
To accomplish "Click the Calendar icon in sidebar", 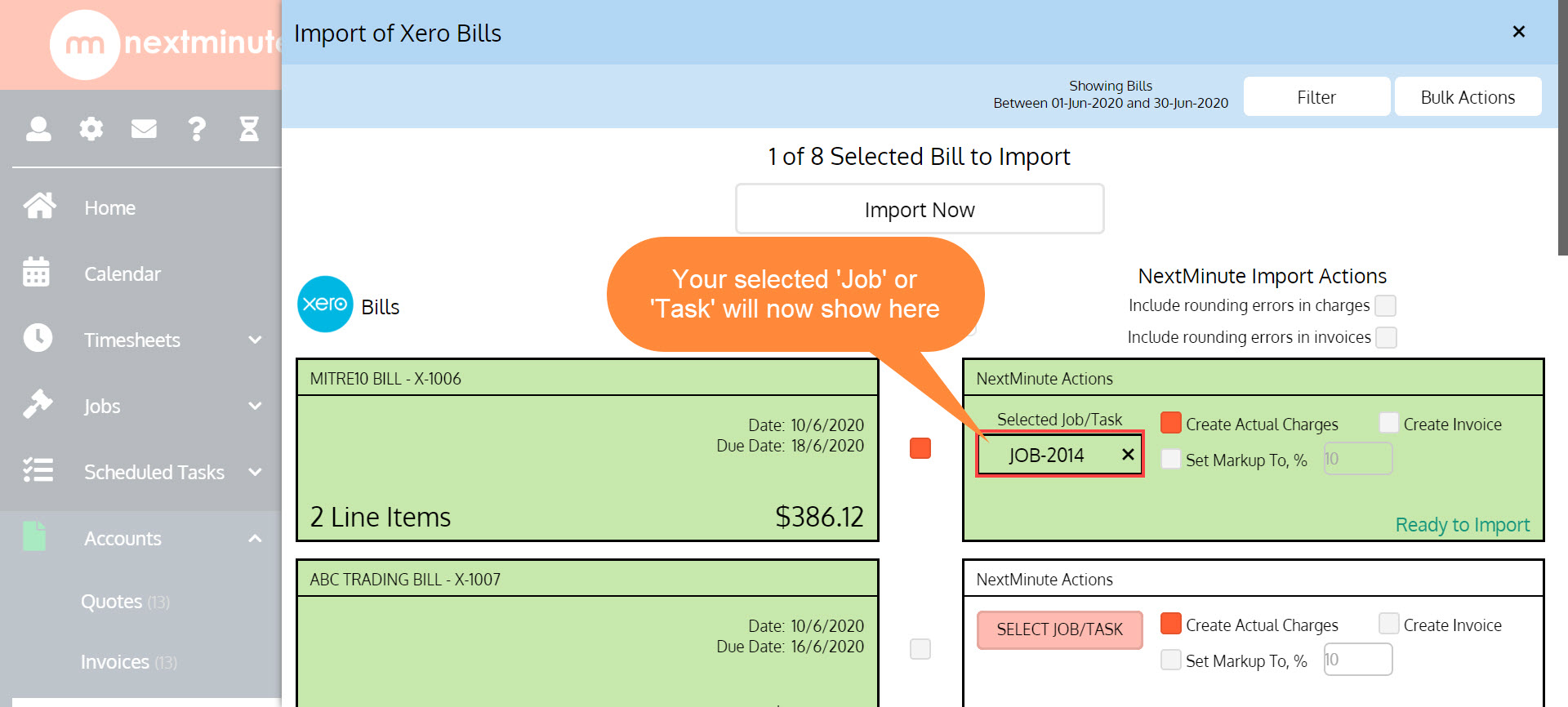I will point(37,272).
